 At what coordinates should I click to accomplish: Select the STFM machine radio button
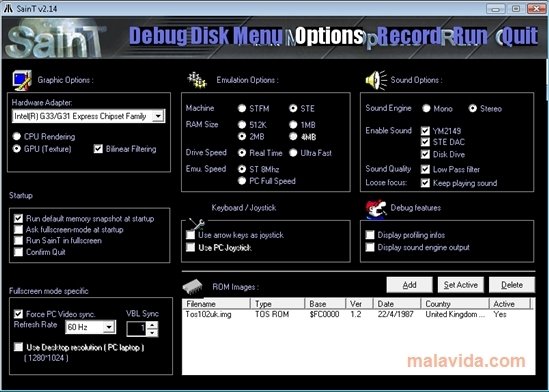click(x=242, y=108)
